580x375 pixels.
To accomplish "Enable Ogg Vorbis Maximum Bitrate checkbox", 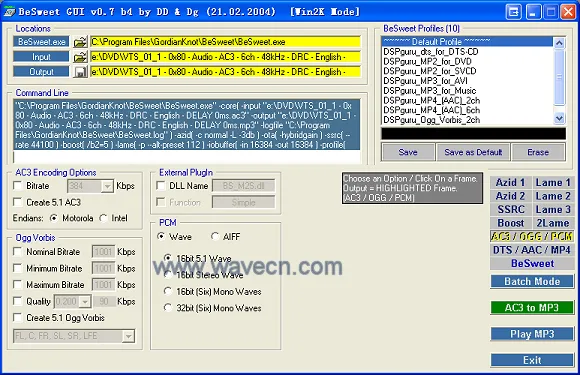I will (17, 284).
